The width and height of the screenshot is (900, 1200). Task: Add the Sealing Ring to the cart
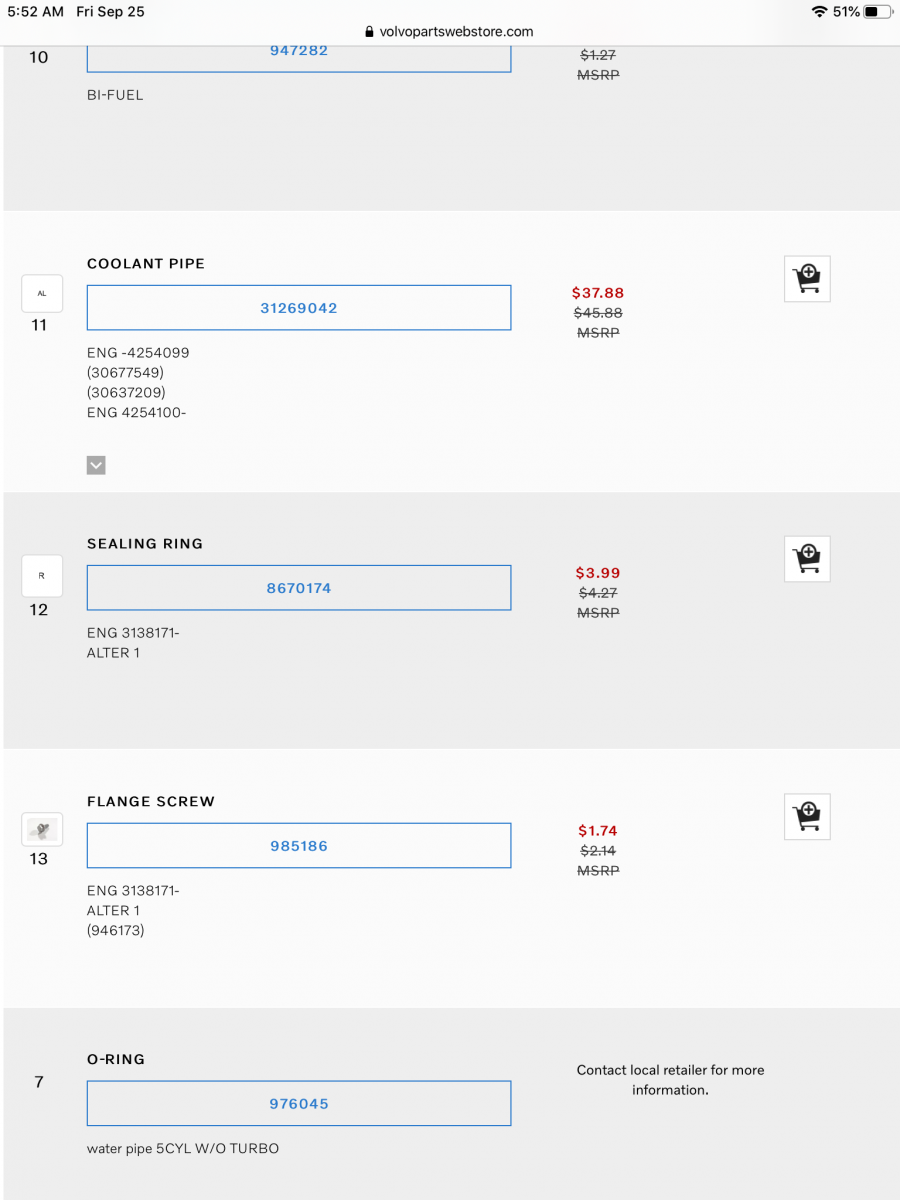[807, 559]
